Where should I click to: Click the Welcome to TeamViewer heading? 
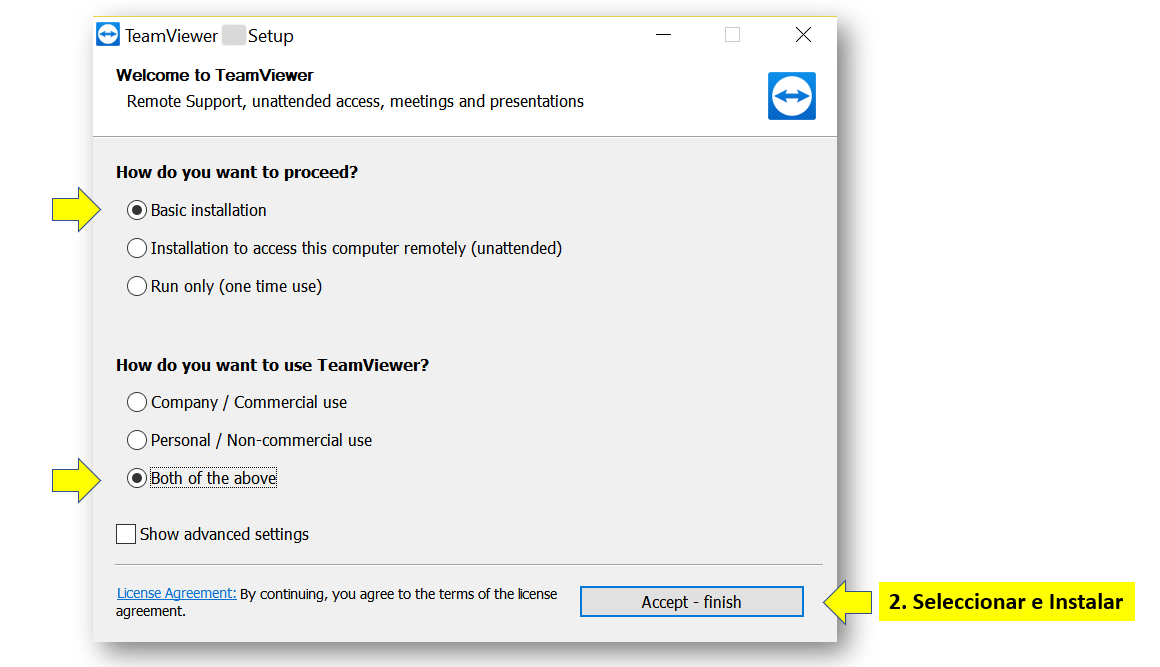point(214,75)
